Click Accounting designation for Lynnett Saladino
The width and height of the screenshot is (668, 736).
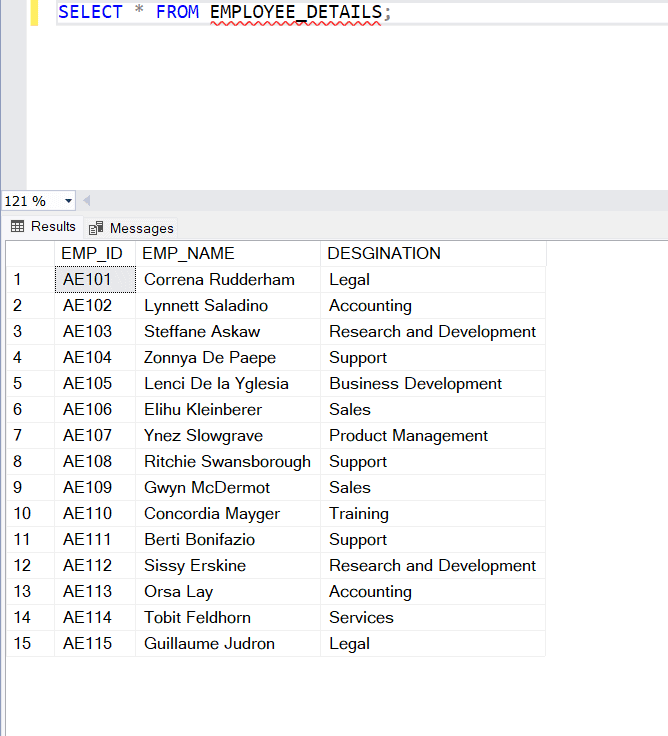tap(433, 306)
